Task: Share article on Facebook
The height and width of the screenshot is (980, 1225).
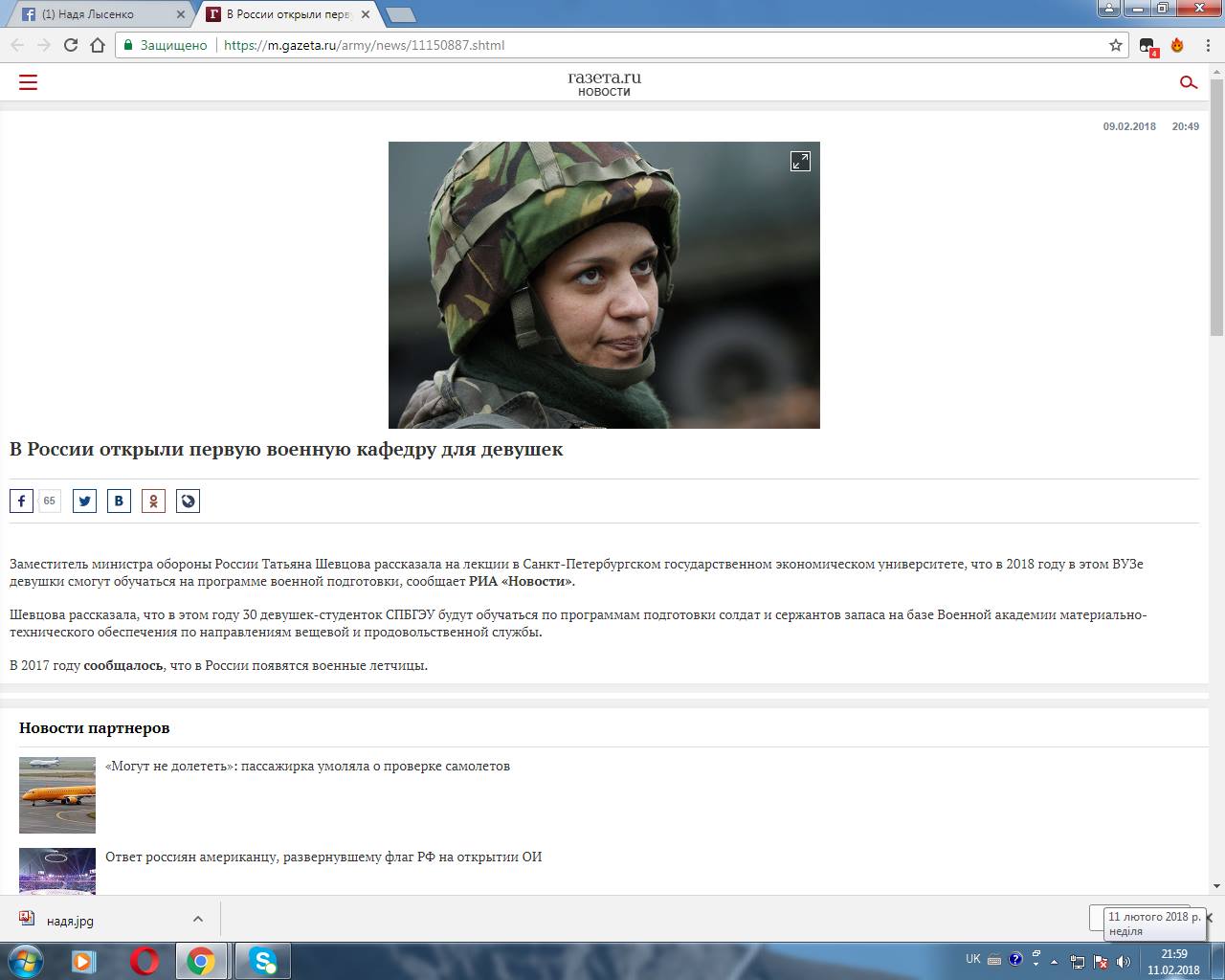Action: (21, 501)
